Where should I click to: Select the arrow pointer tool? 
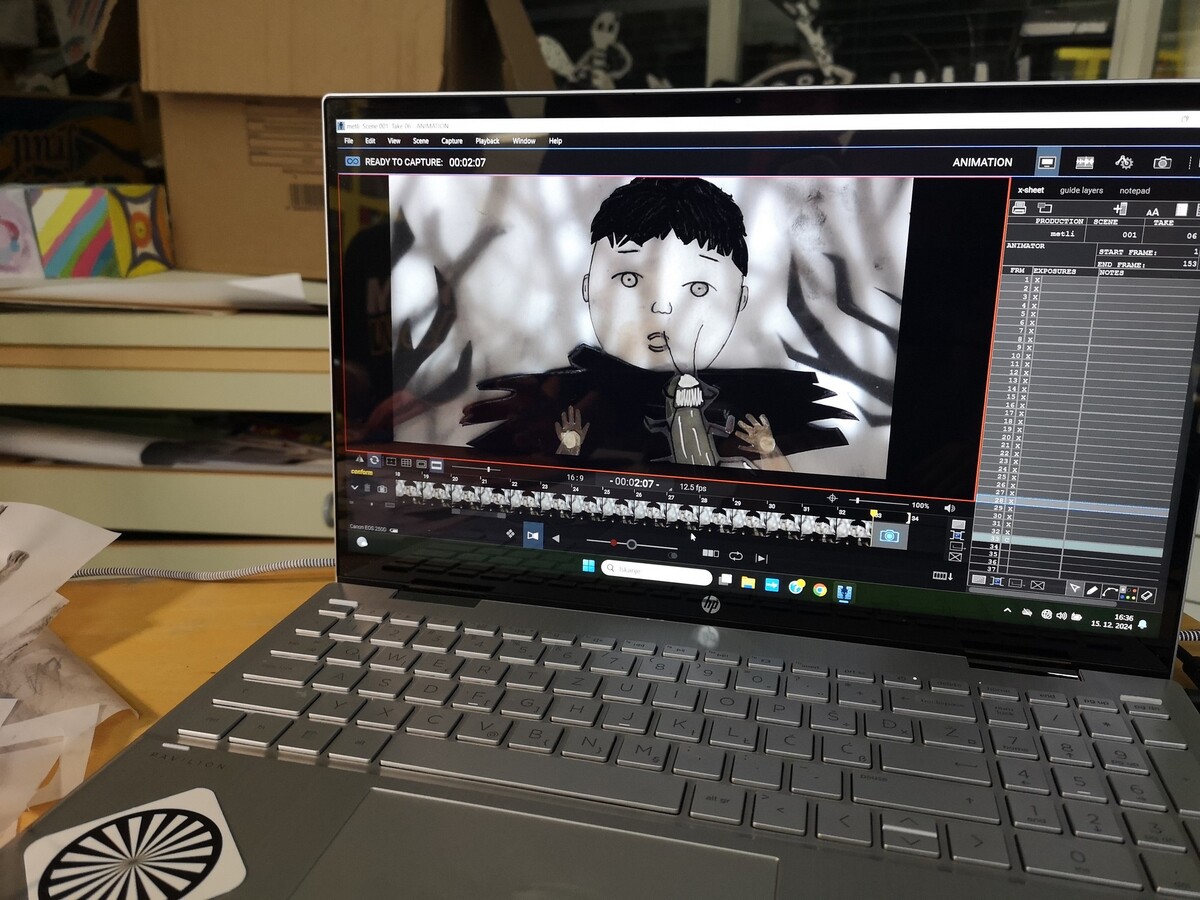point(1074,589)
